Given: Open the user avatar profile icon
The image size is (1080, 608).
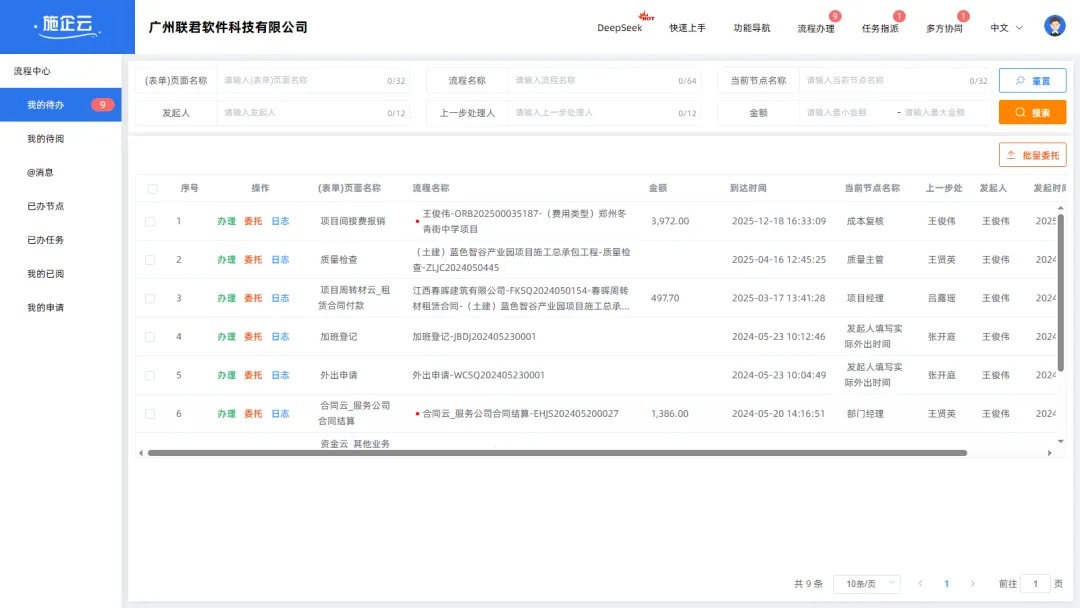Looking at the screenshot, I should (x=1055, y=25).
